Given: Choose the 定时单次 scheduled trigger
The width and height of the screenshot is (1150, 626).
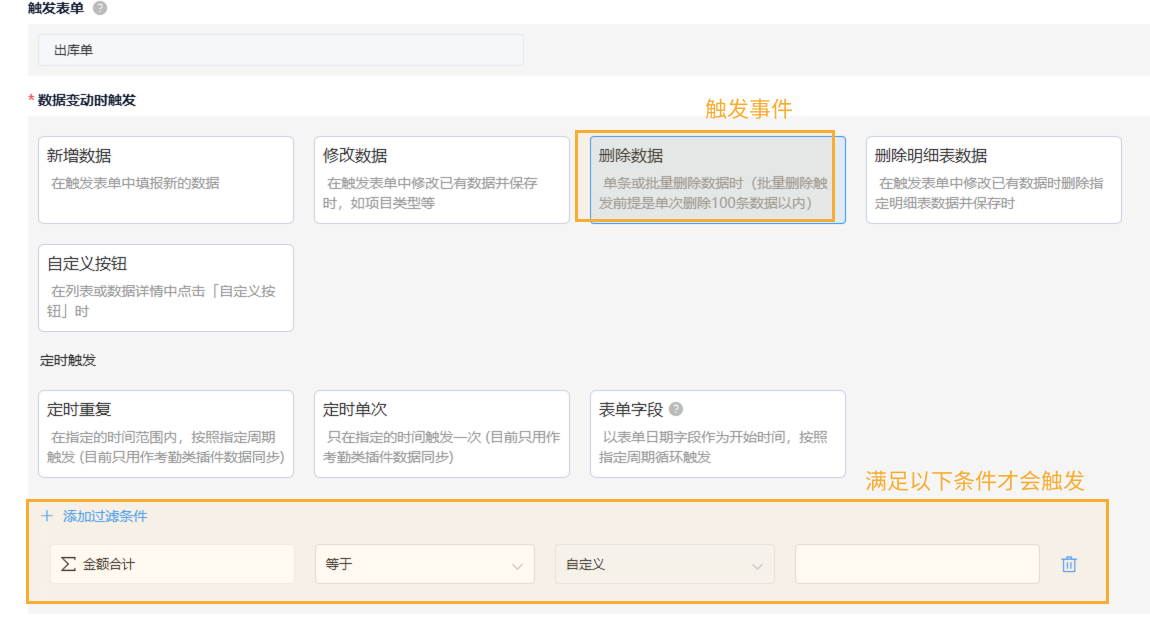Looking at the screenshot, I should pyautogui.click(x=442, y=434).
